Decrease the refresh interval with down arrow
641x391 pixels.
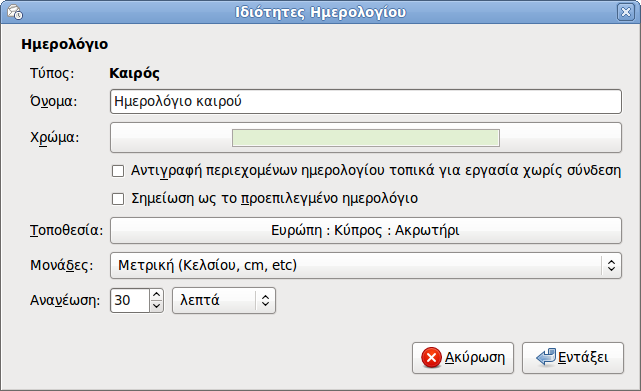[157, 306]
